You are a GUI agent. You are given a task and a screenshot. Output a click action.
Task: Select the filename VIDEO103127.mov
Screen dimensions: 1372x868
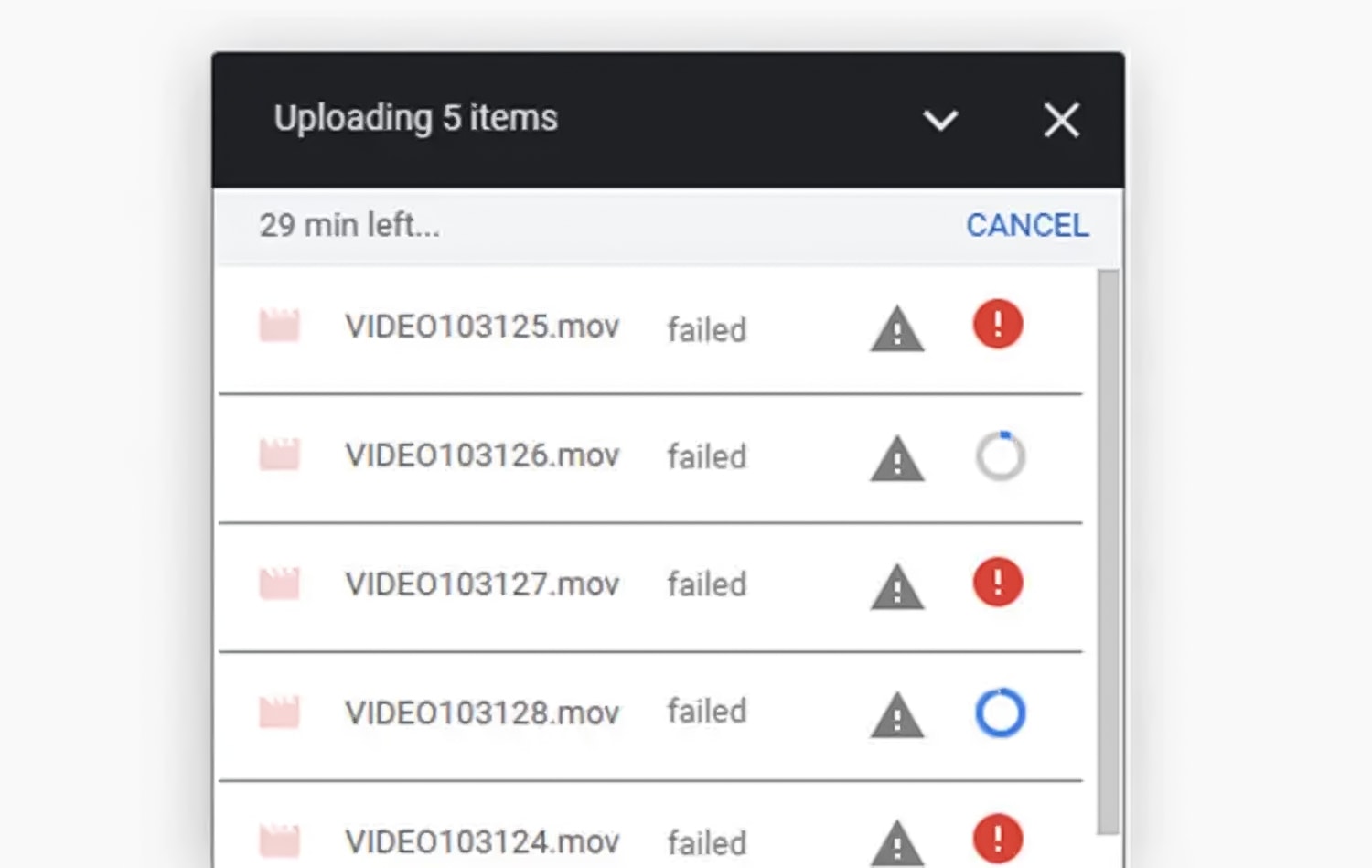click(x=482, y=583)
